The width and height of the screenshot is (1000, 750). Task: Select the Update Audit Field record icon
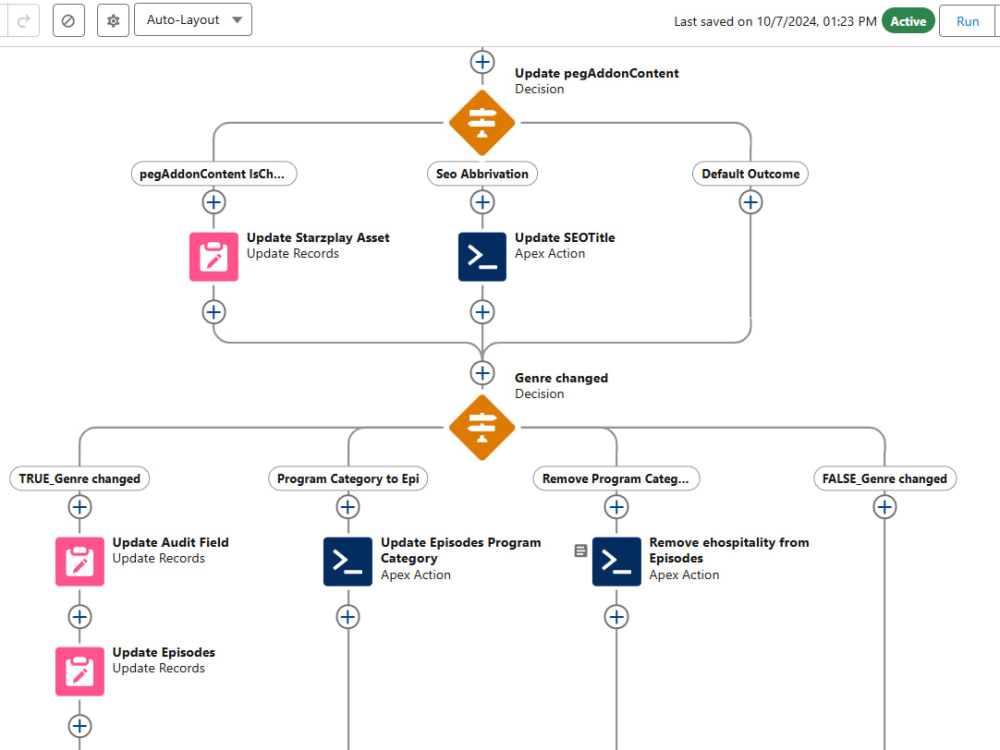pos(80,561)
